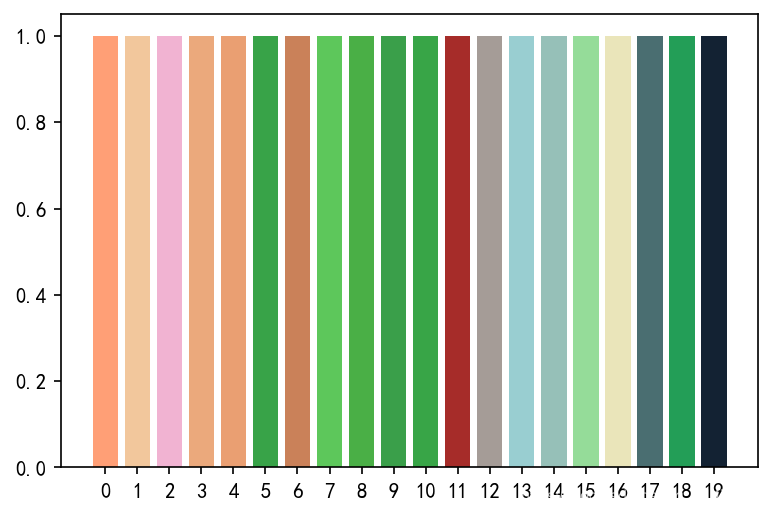Click the x-axis tick label 17
Screen dimensions: 773x515
click(650, 491)
